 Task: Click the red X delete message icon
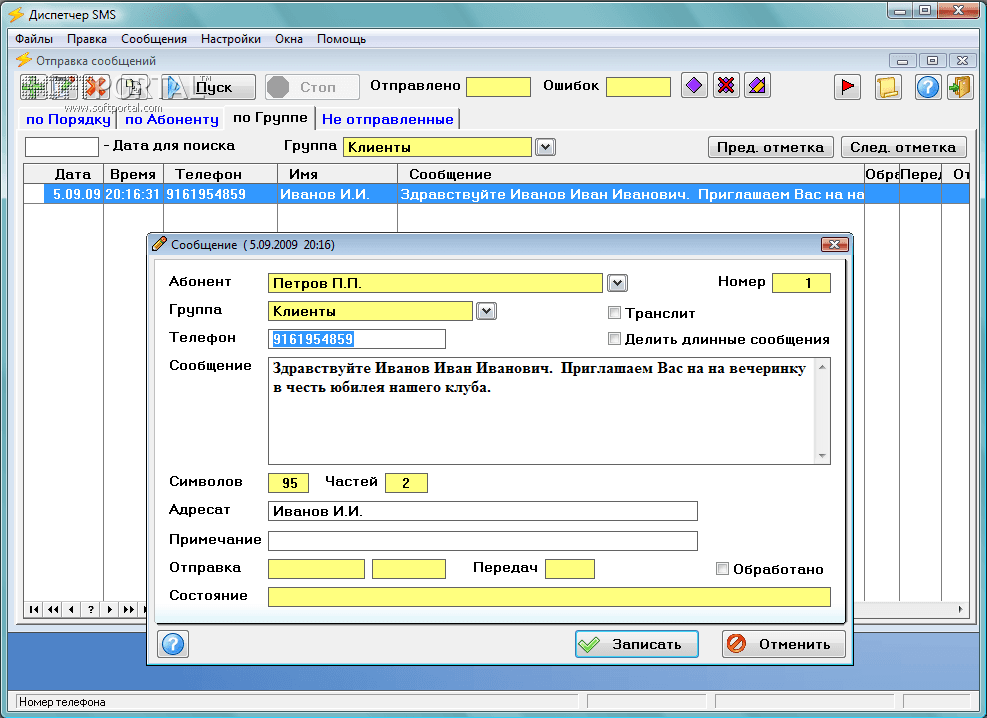pos(96,87)
